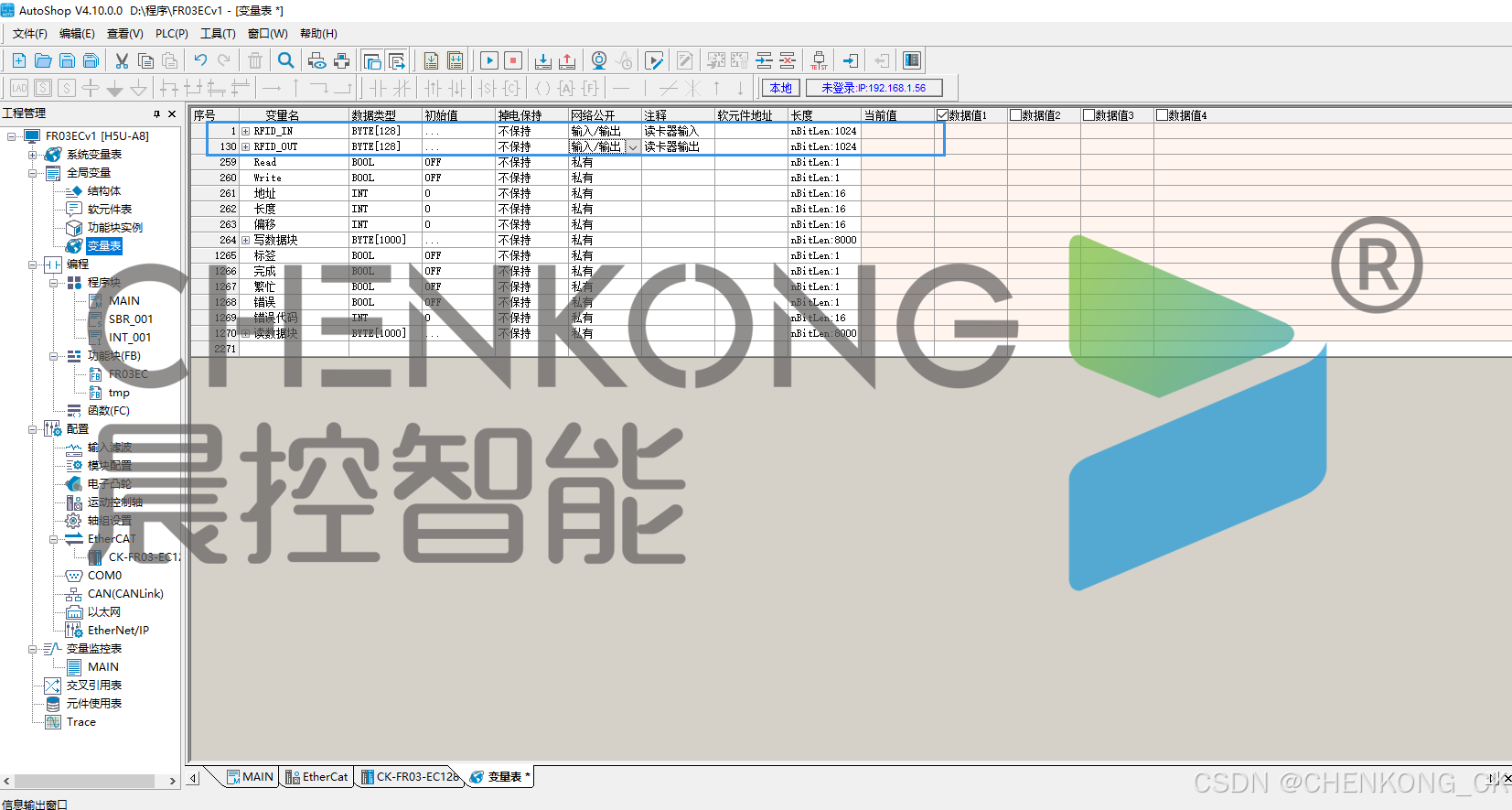Check the 数据值3 checkbox
Viewport: 1512px width, 810px height.
pyautogui.click(x=1088, y=115)
